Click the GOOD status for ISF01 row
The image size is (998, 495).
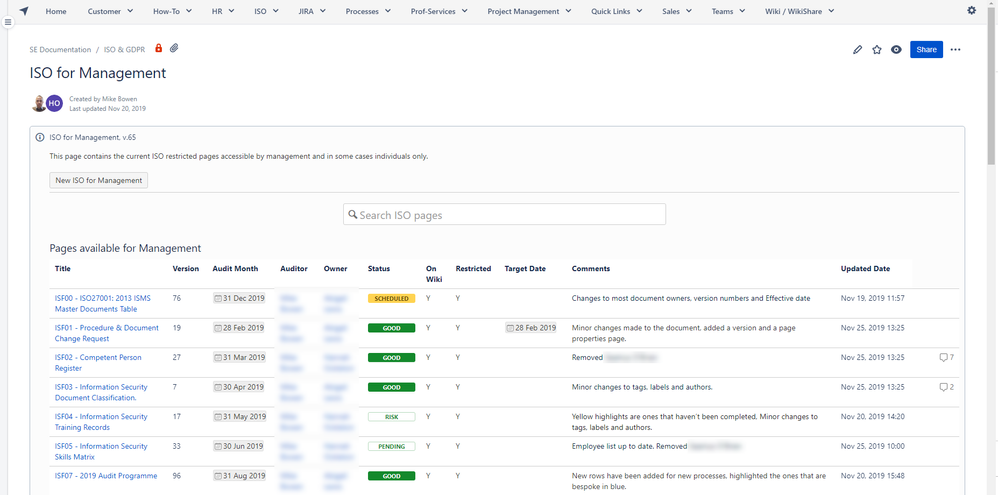point(391,328)
